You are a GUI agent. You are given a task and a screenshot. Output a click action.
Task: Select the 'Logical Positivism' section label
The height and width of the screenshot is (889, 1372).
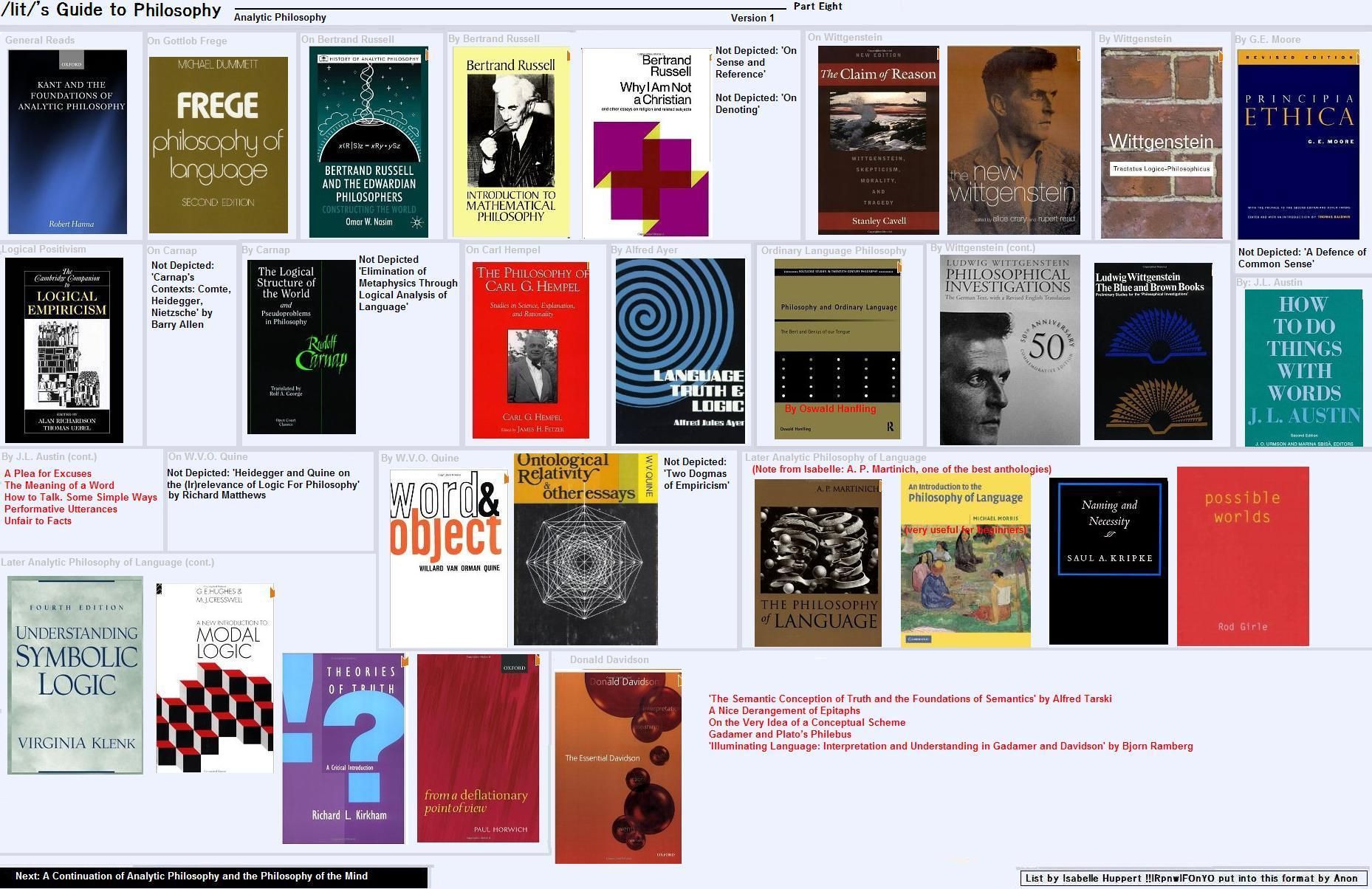point(44,250)
